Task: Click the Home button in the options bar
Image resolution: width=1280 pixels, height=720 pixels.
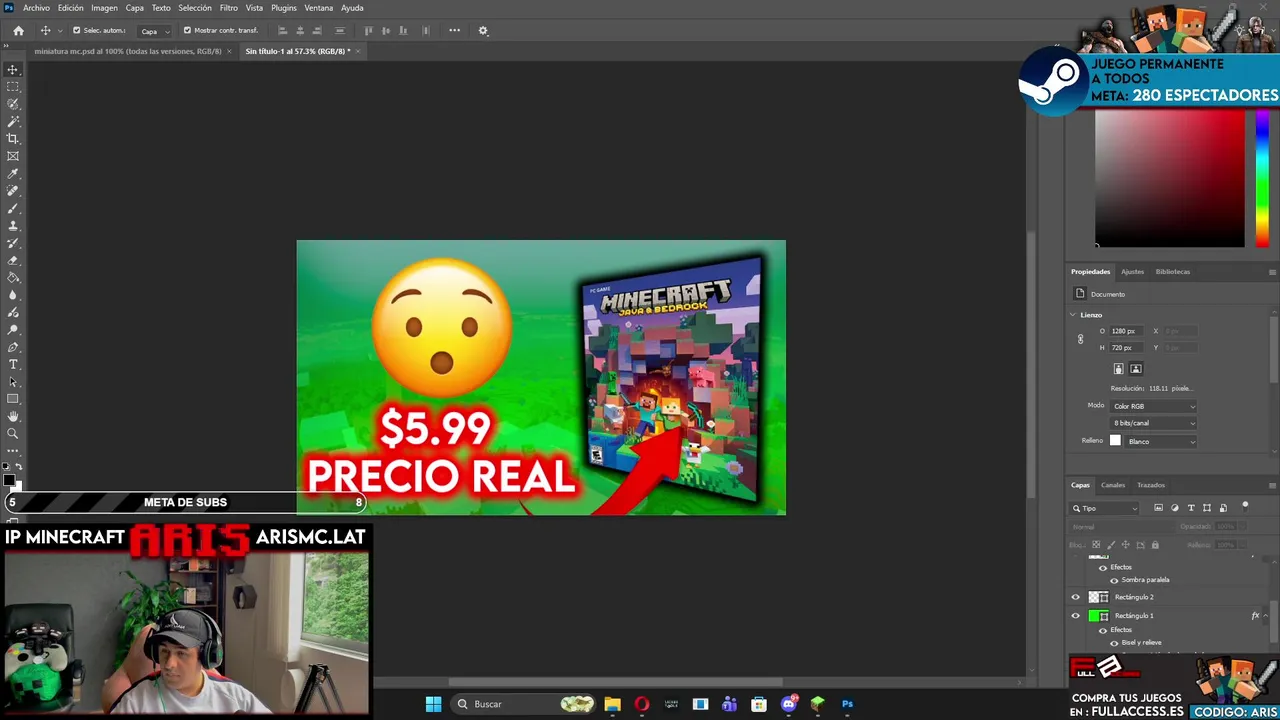Action: [18, 30]
